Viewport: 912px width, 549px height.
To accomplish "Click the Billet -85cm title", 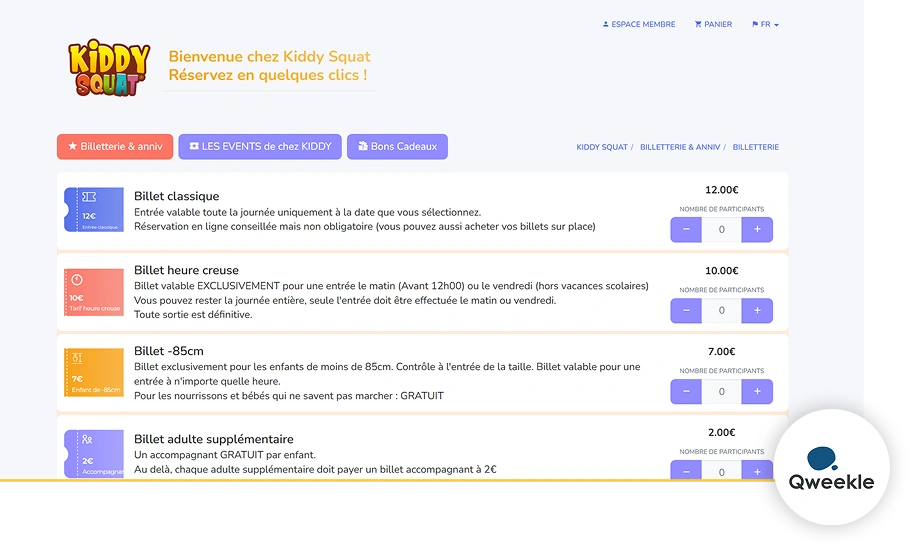I will pos(169,351).
